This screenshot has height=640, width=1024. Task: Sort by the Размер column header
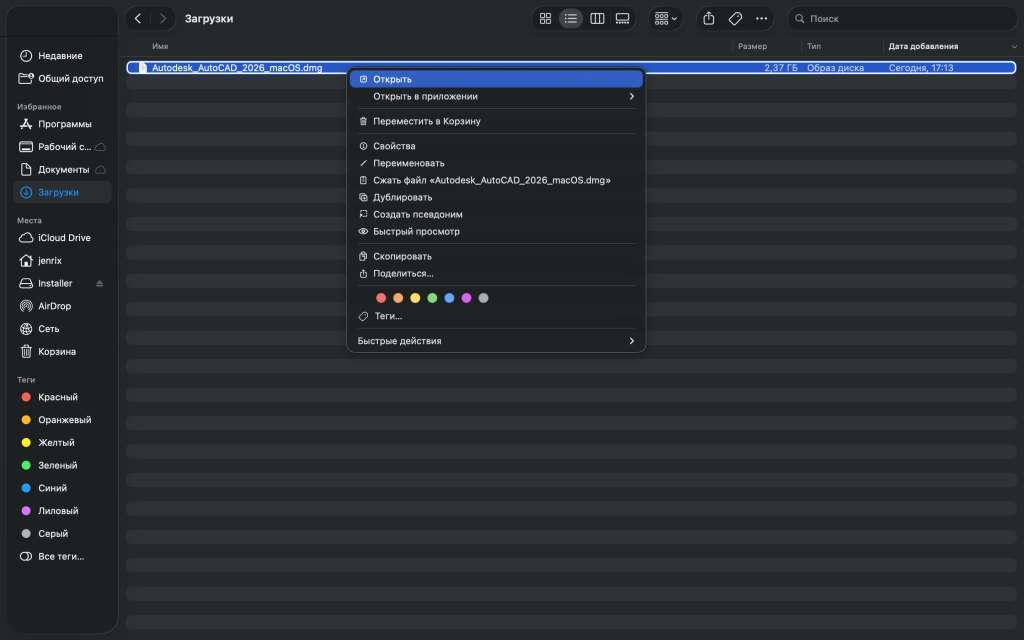[752, 46]
